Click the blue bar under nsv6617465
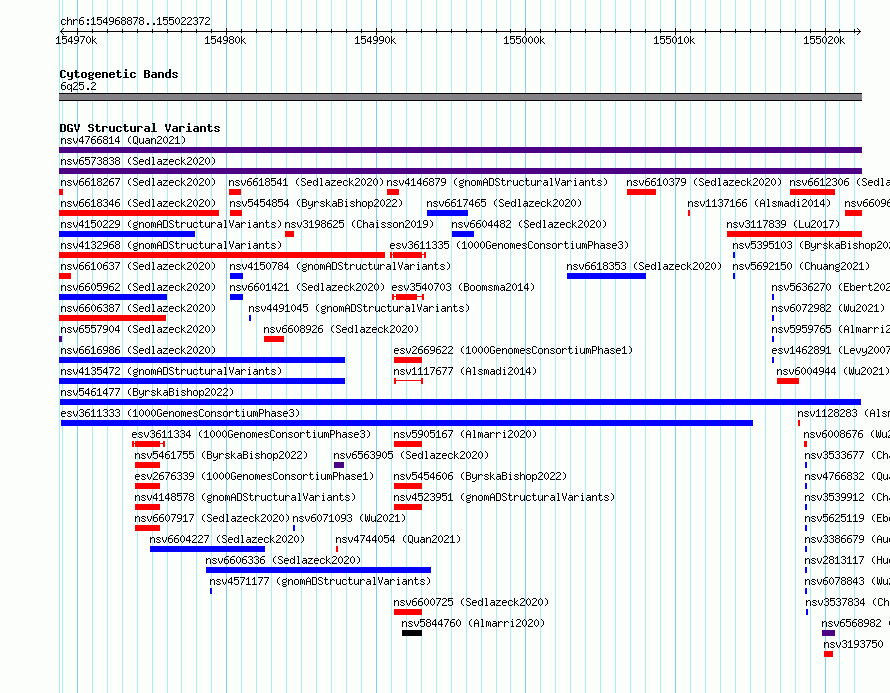The height and width of the screenshot is (693, 890). 447,213
